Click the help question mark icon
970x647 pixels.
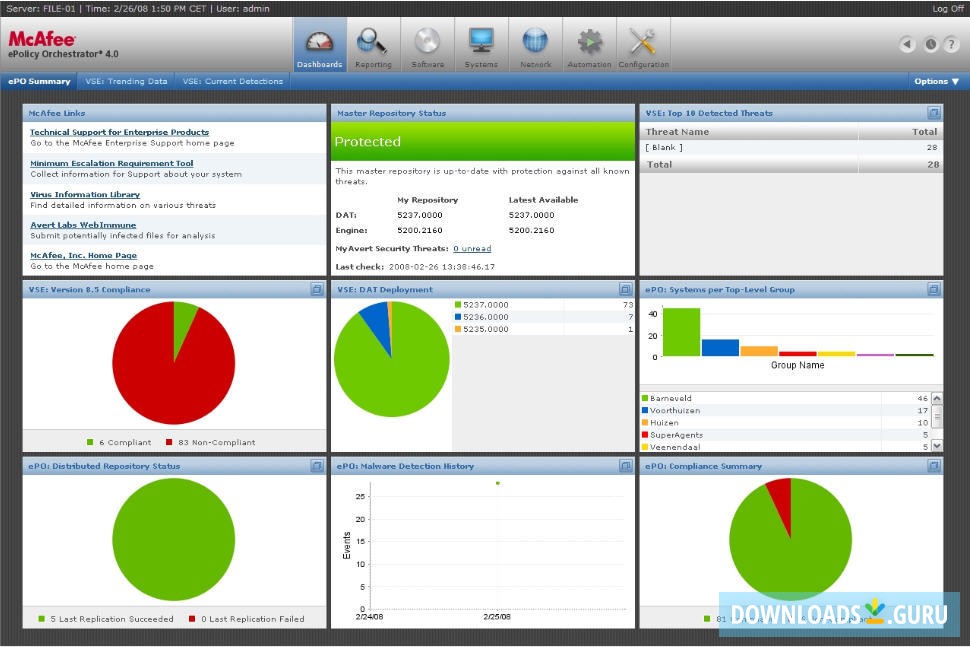951,45
